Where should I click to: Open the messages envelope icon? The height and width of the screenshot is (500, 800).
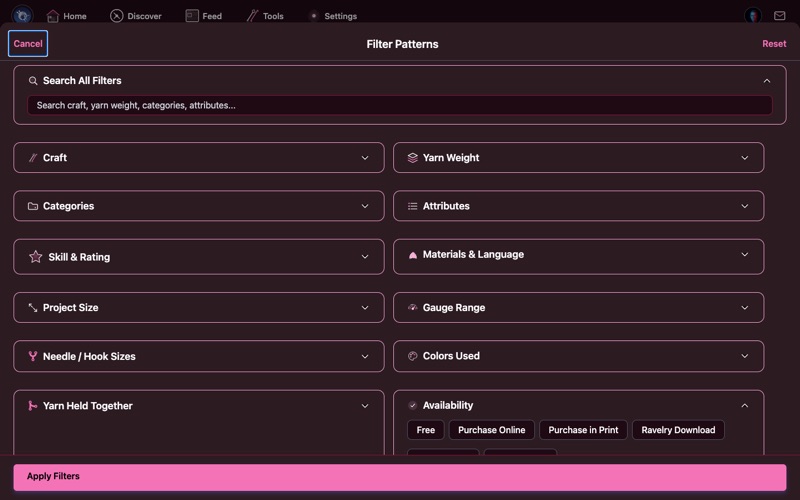click(x=780, y=16)
